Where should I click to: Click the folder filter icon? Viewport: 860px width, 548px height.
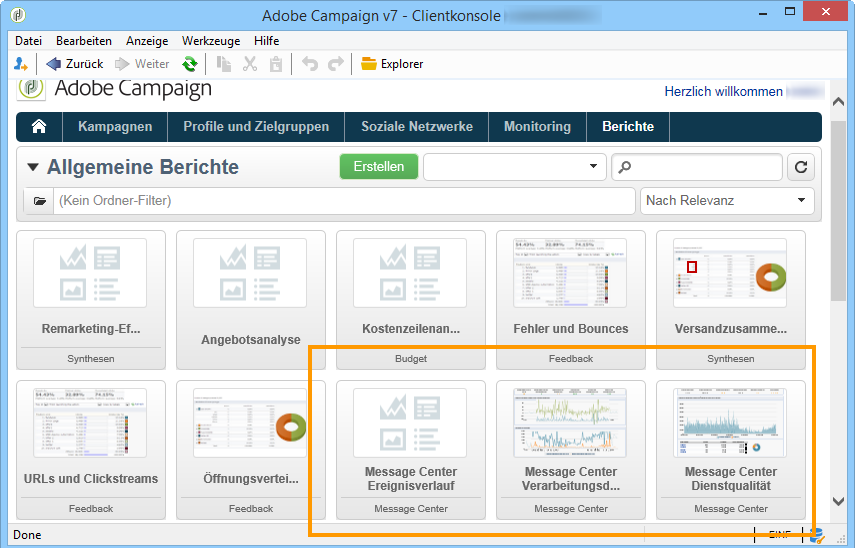pyautogui.click(x=39, y=201)
